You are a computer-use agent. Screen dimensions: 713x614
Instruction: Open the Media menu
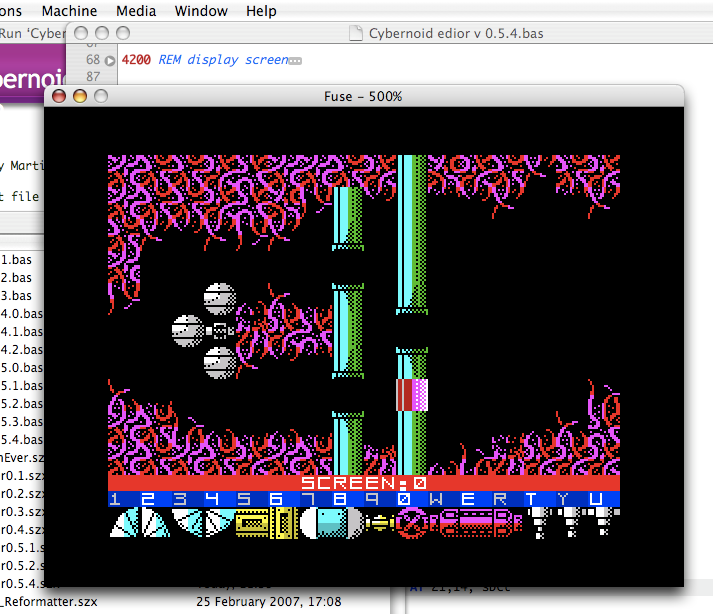(x=135, y=11)
